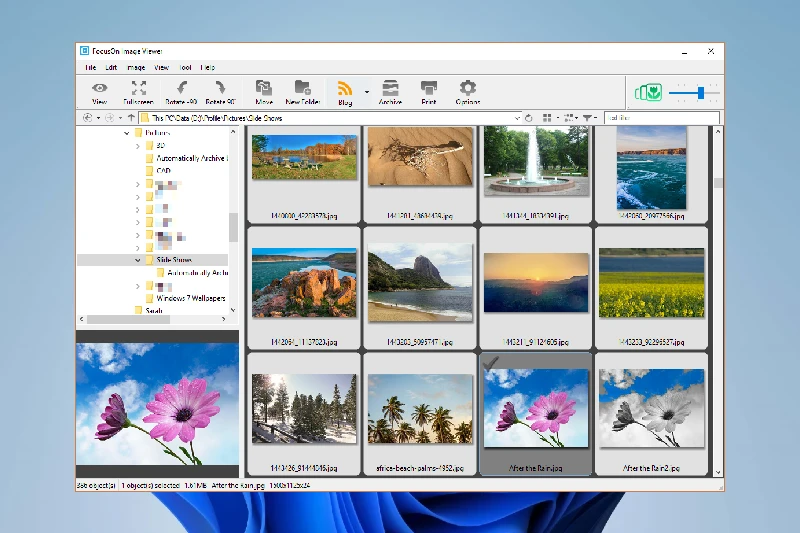
Task: Click the Move toolbar icon
Action: [x=264, y=90]
